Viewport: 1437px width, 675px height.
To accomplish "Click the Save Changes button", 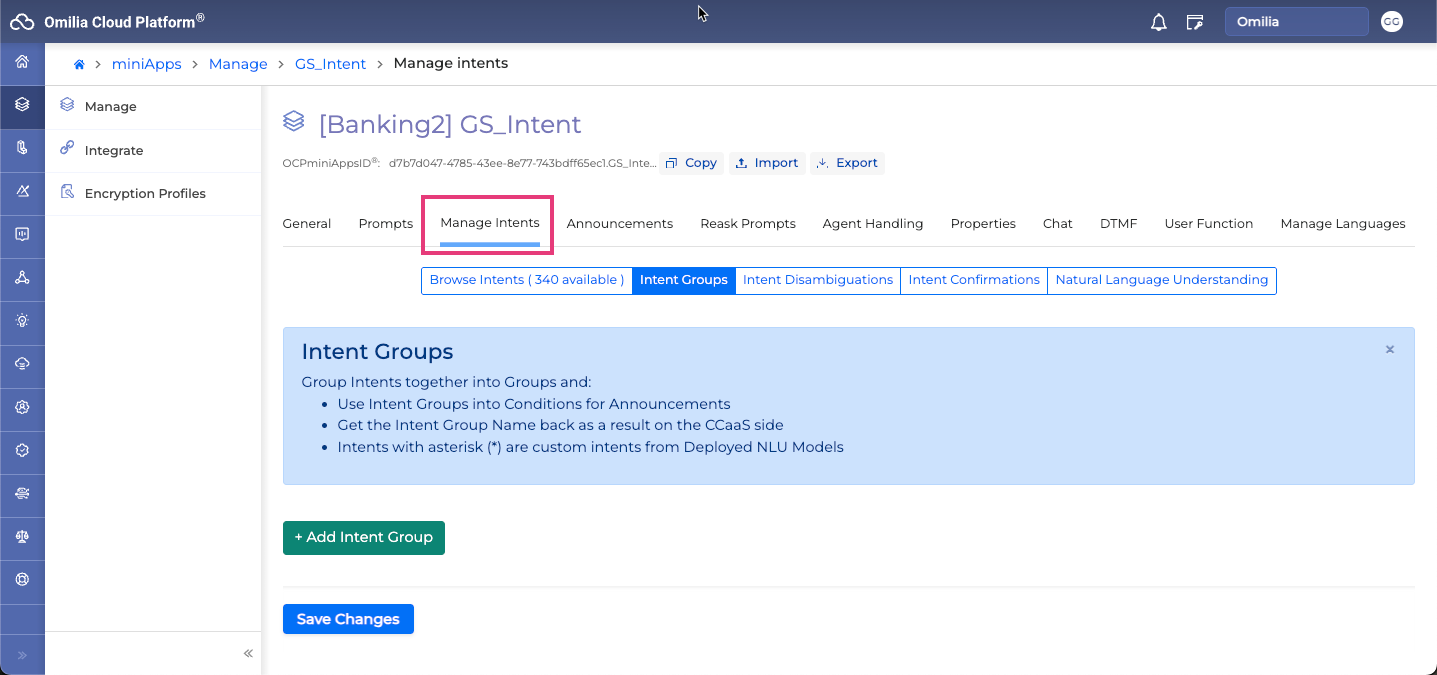I will pos(348,619).
